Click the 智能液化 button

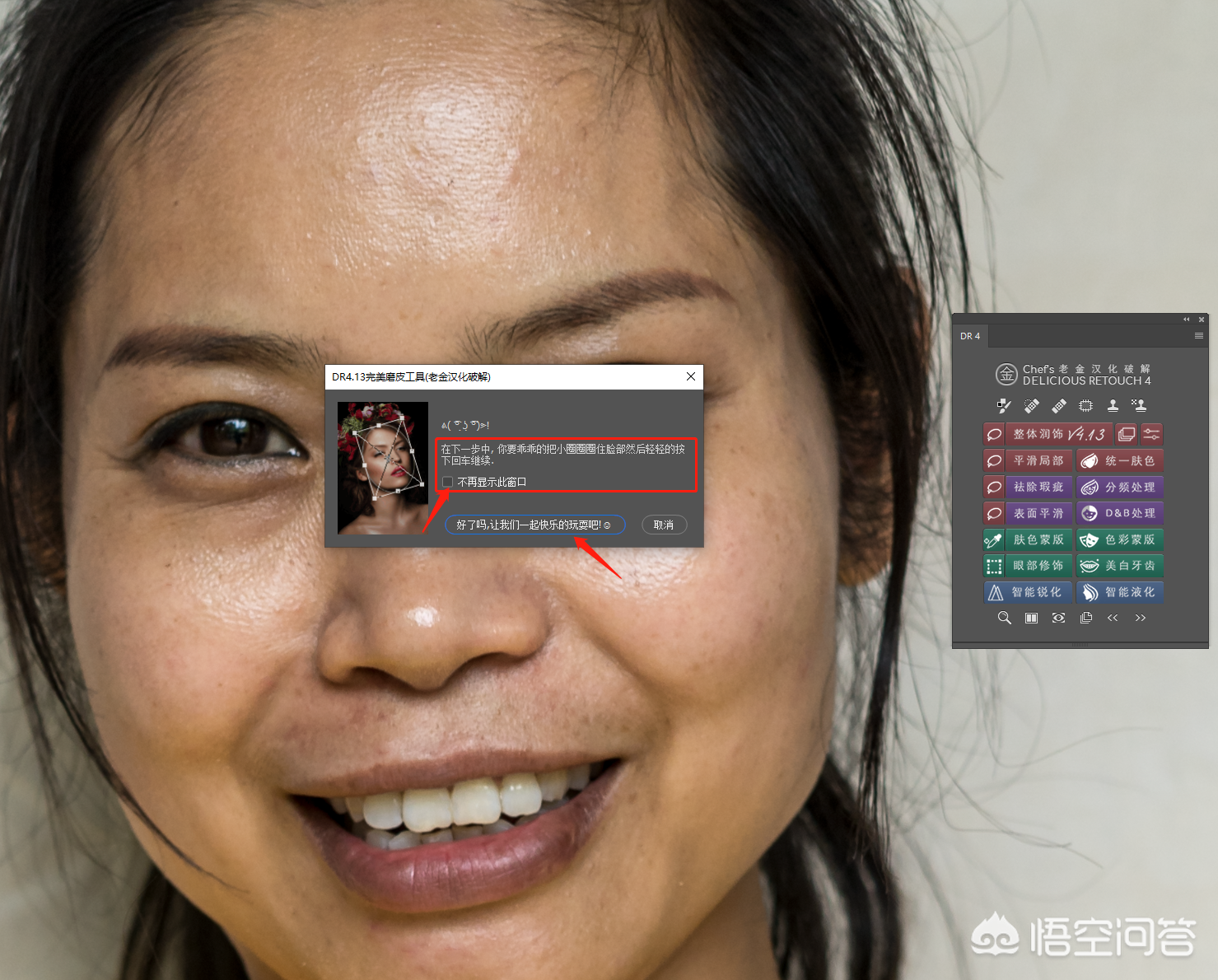1120,592
